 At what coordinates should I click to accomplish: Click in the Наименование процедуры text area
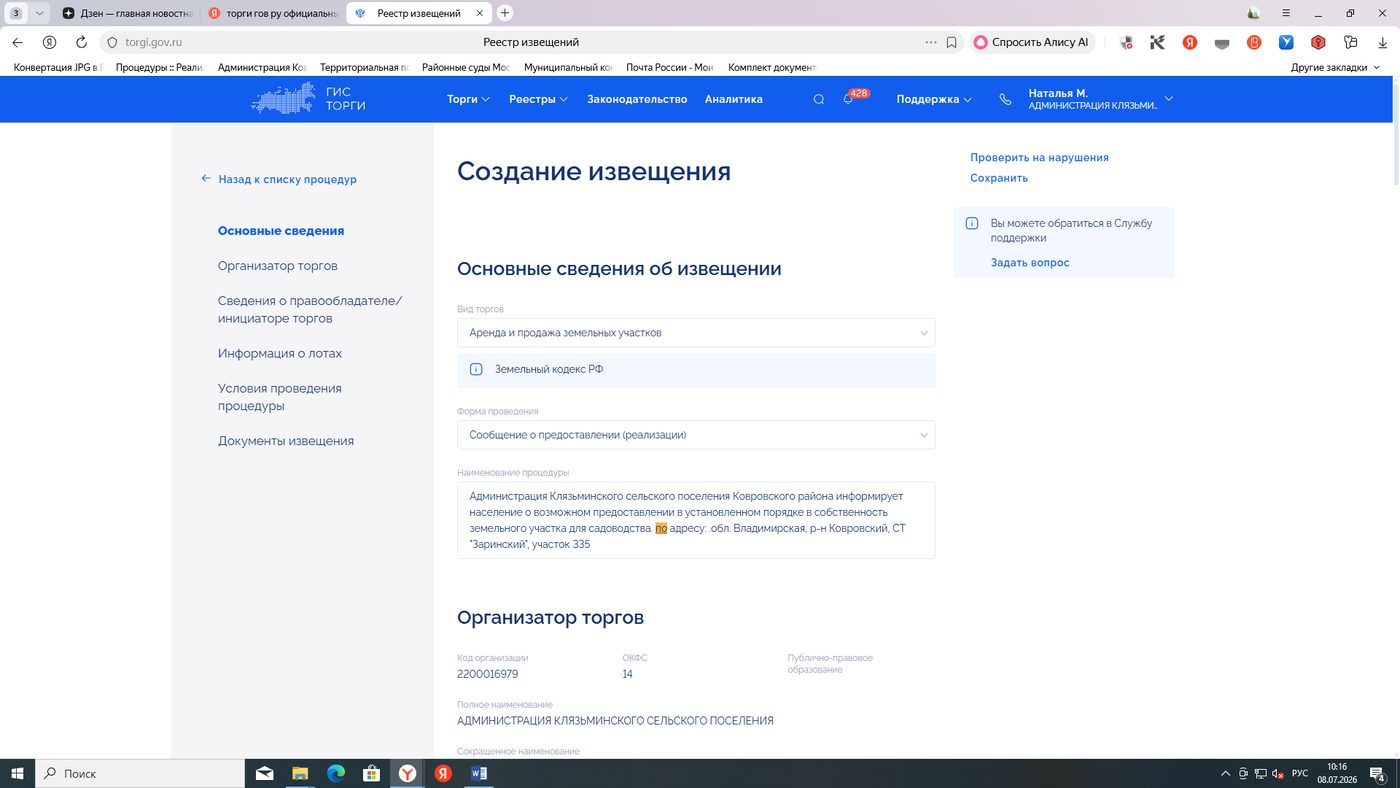coord(696,520)
